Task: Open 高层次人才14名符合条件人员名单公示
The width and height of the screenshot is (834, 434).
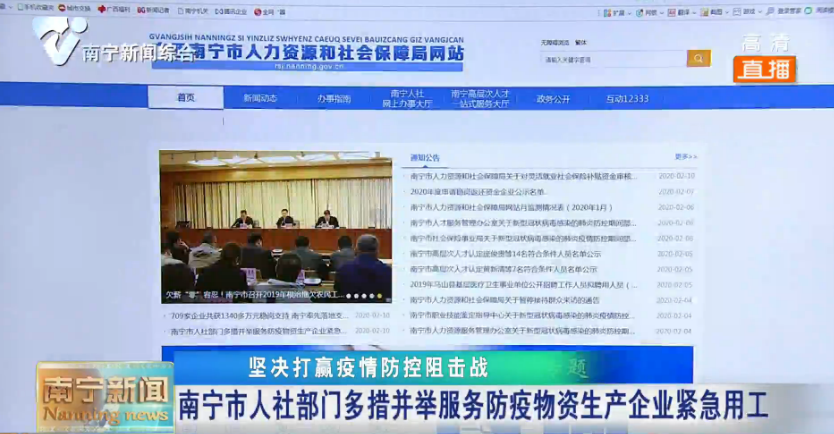Action: click(x=505, y=254)
